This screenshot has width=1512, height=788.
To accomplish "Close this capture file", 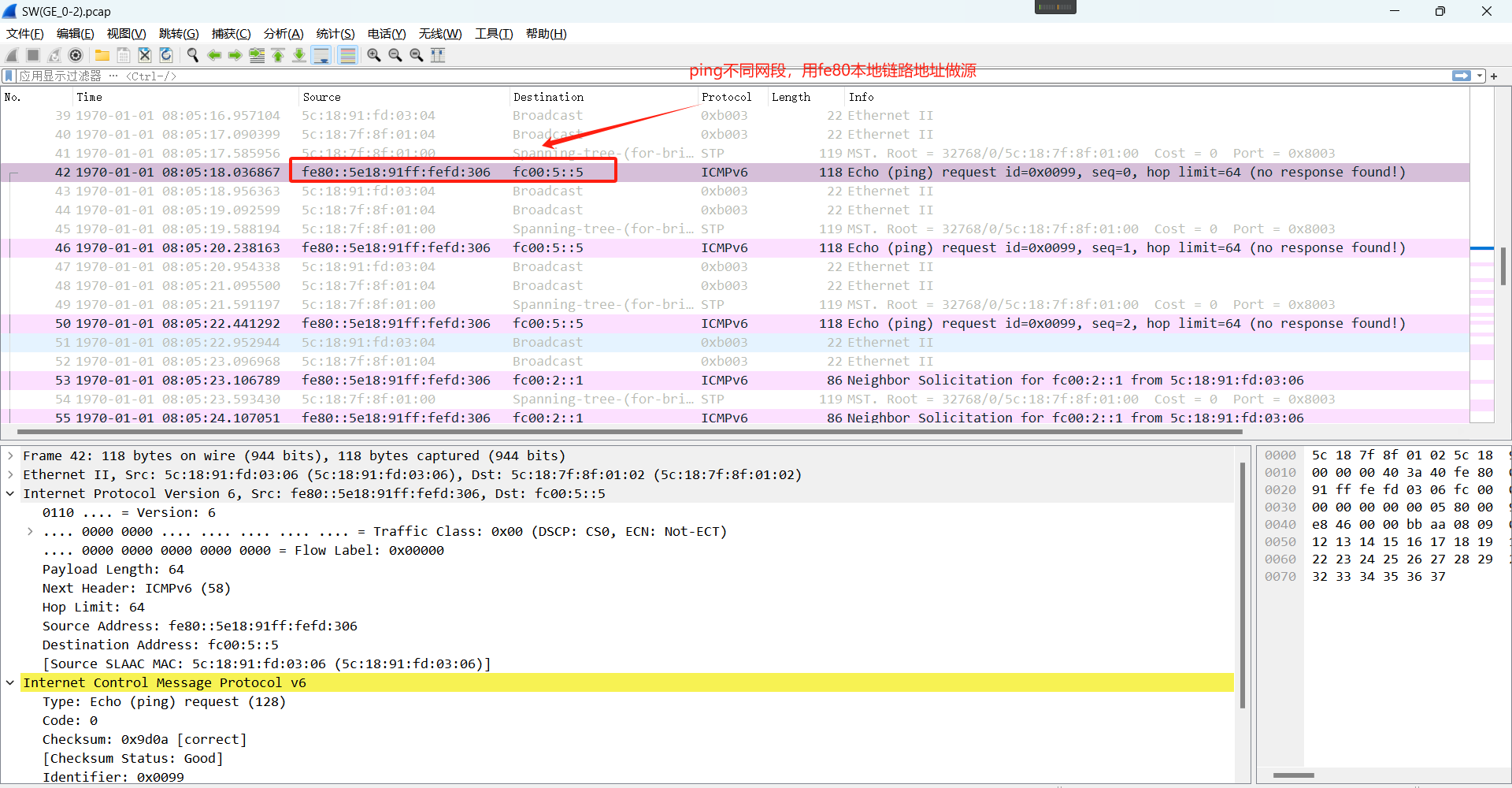I will 145,55.
